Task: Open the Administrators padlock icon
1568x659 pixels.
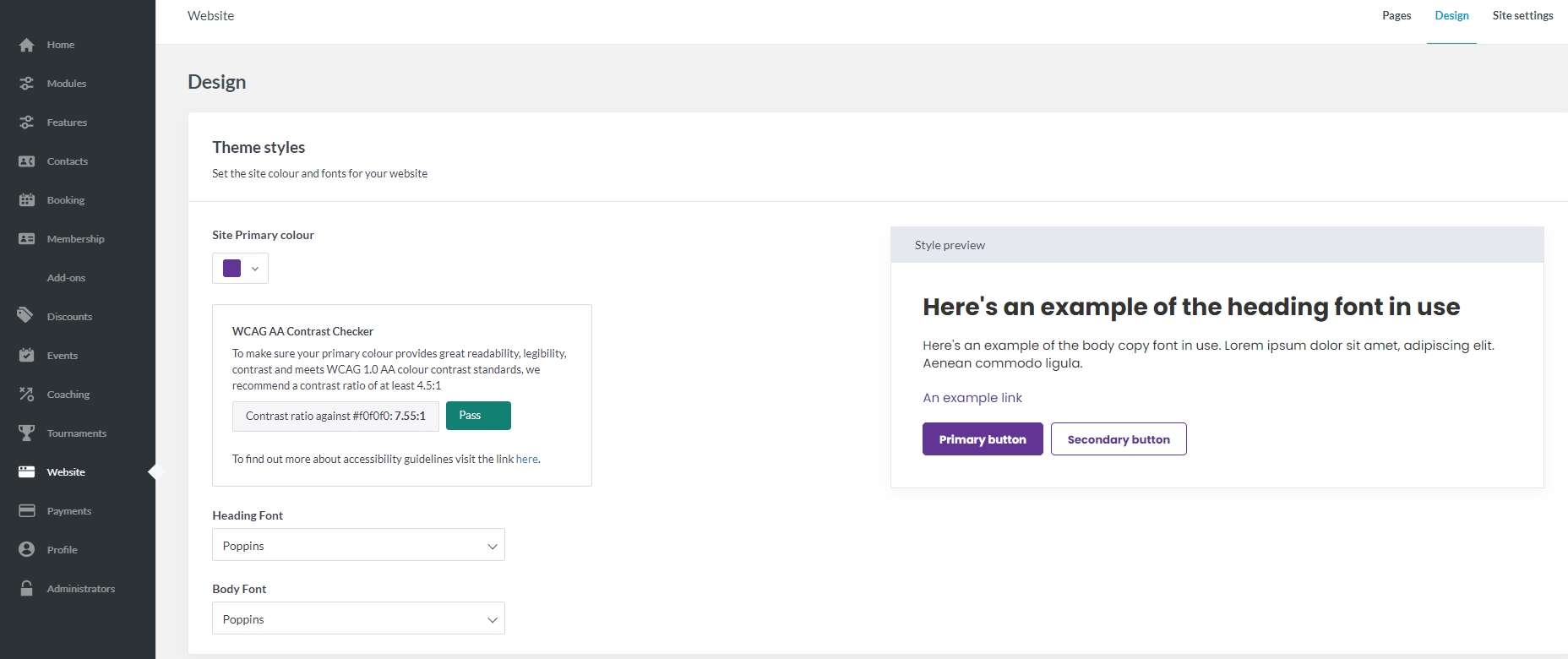Action: tap(27, 589)
